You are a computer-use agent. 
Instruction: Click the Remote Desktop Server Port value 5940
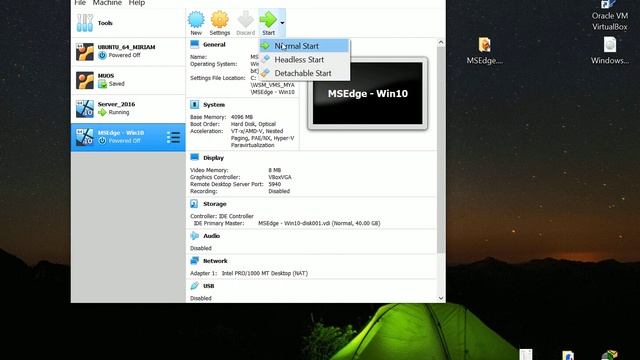pyautogui.click(x=275, y=184)
